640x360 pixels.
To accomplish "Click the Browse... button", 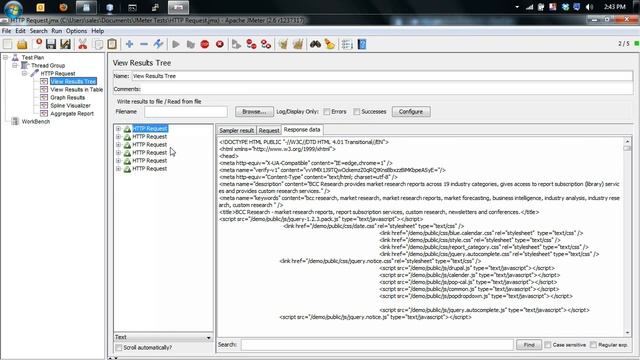I will (x=254, y=111).
